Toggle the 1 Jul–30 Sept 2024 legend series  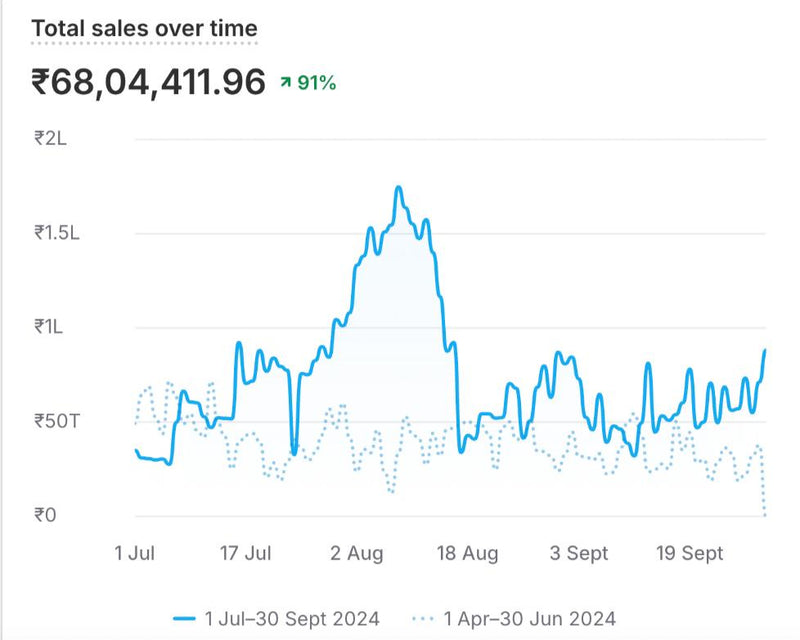[292, 618]
